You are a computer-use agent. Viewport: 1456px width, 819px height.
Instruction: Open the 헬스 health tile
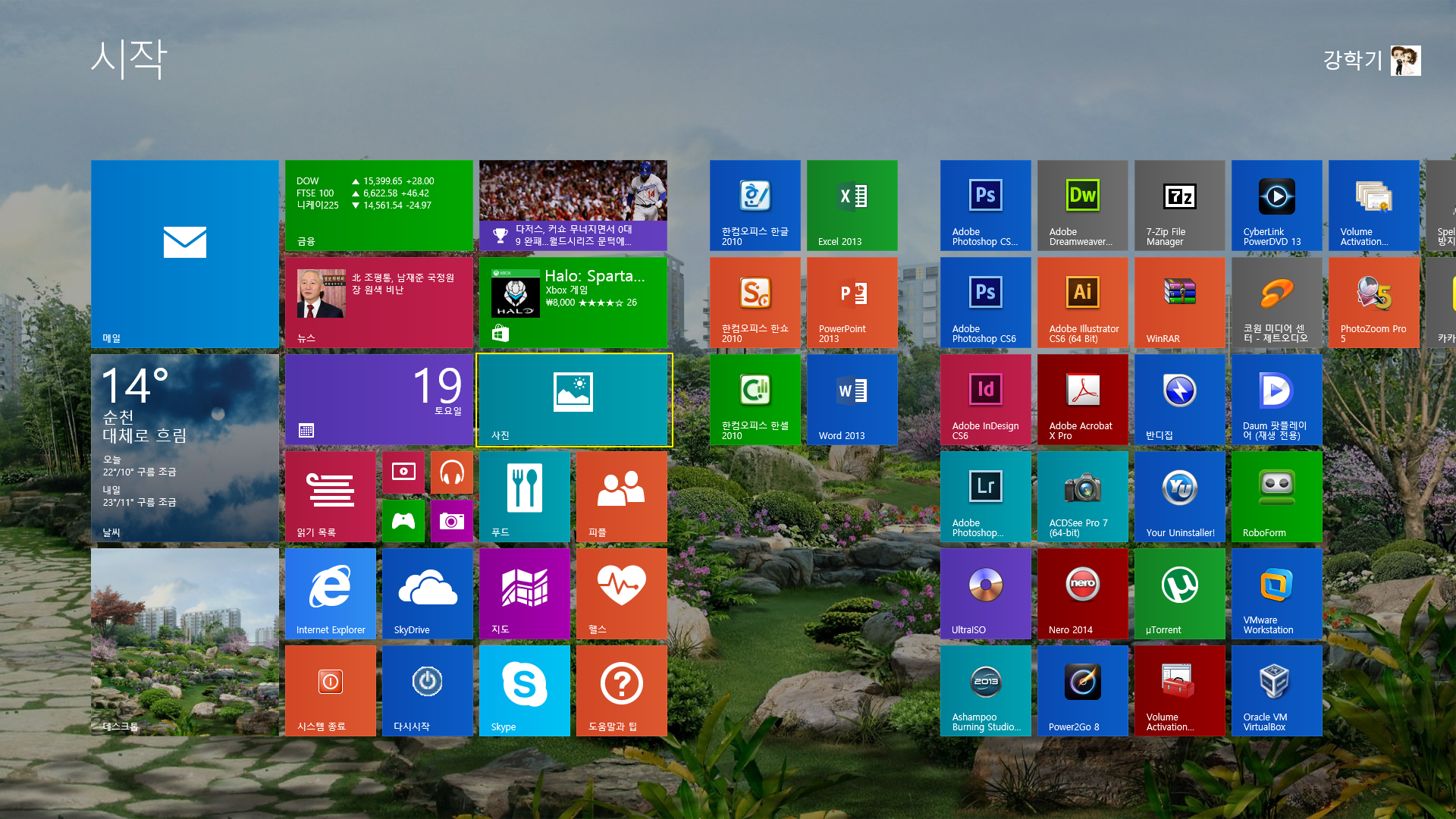coord(622,594)
